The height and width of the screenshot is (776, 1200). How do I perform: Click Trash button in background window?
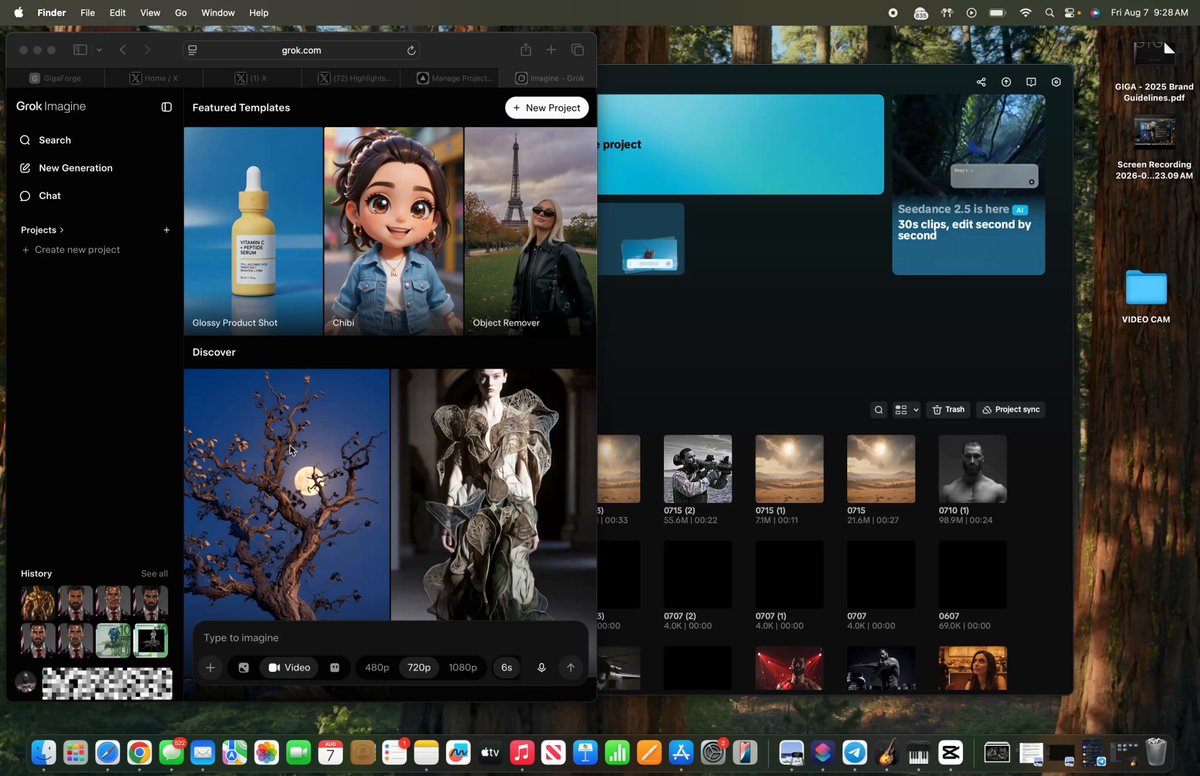tap(948, 410)
